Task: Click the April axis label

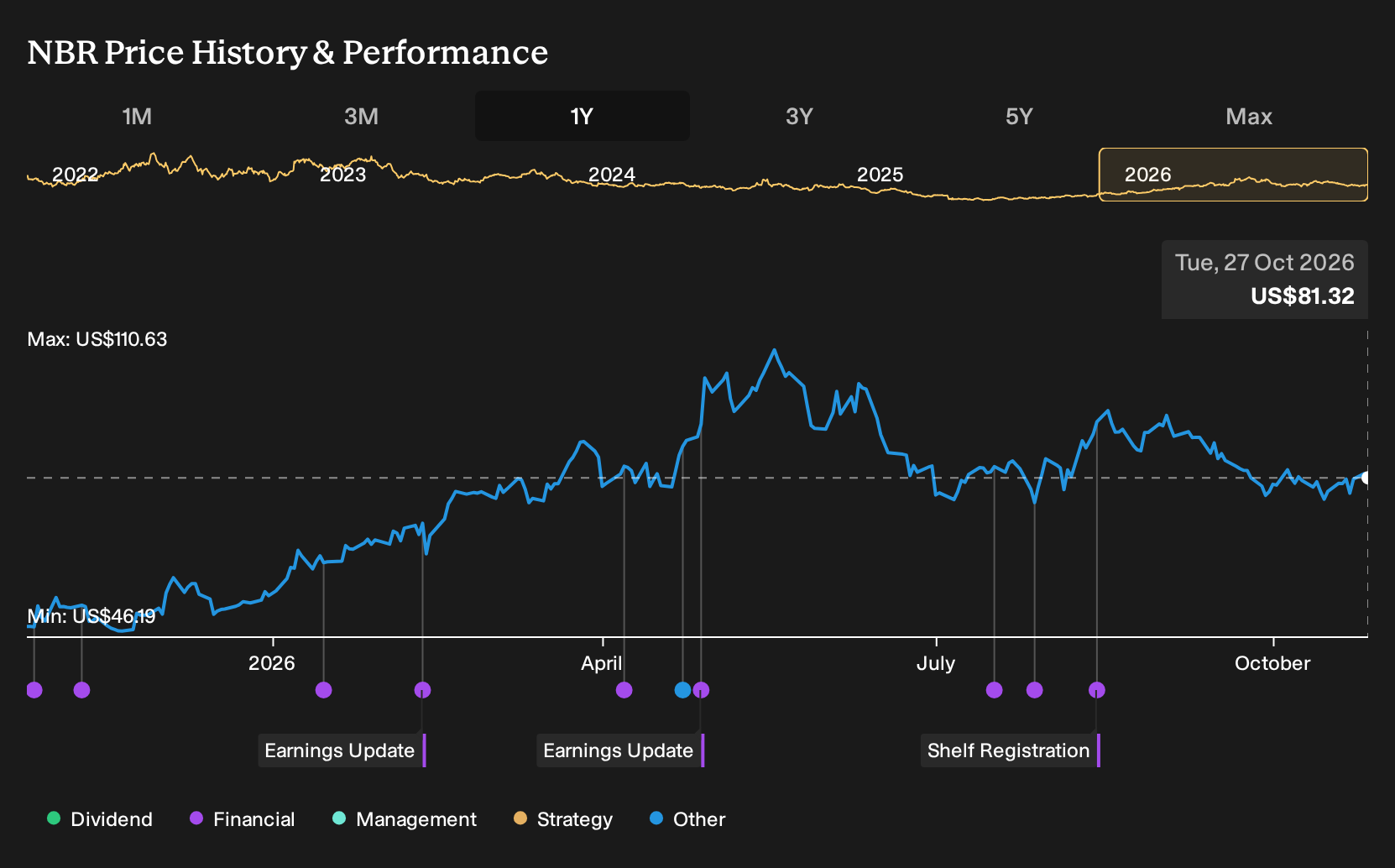Action: pos(602,663)
